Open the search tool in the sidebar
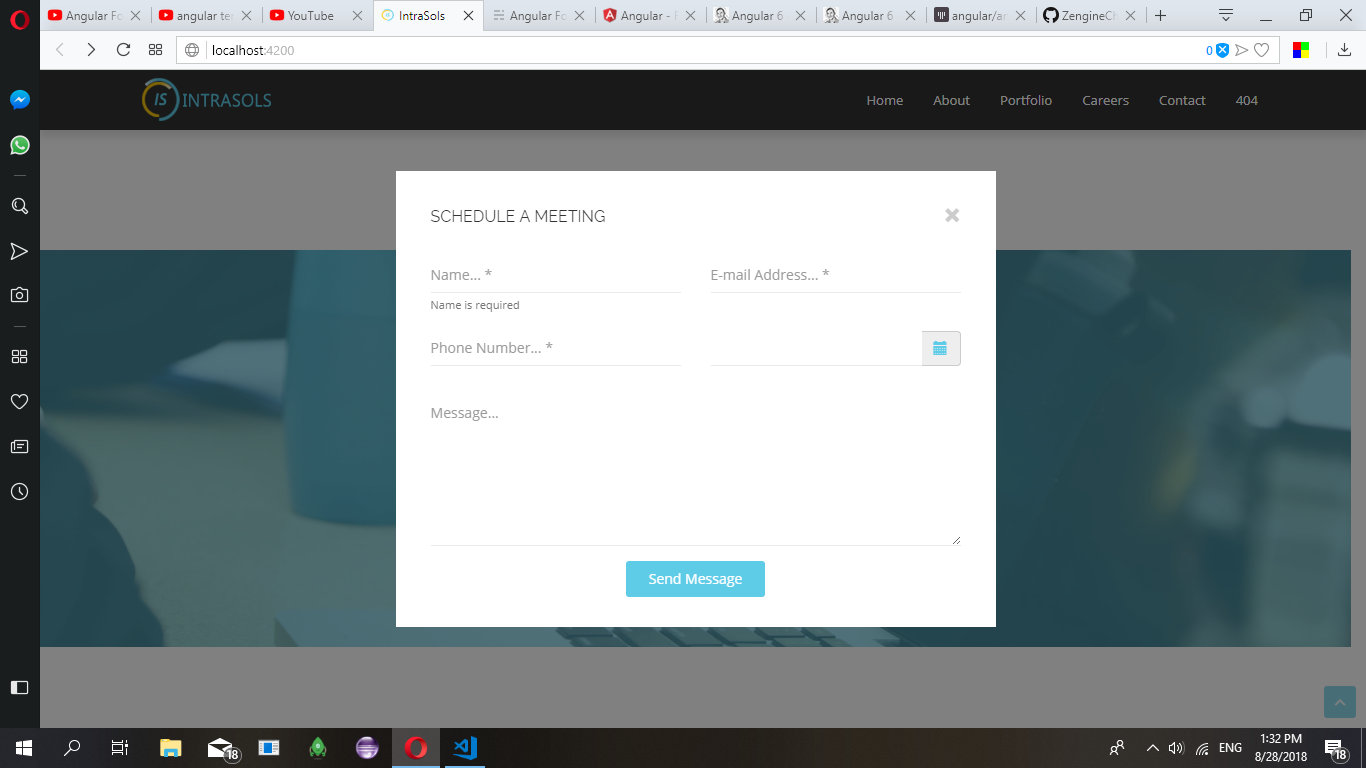This screenshot has height=768, width=1366. tap(18, 206)
